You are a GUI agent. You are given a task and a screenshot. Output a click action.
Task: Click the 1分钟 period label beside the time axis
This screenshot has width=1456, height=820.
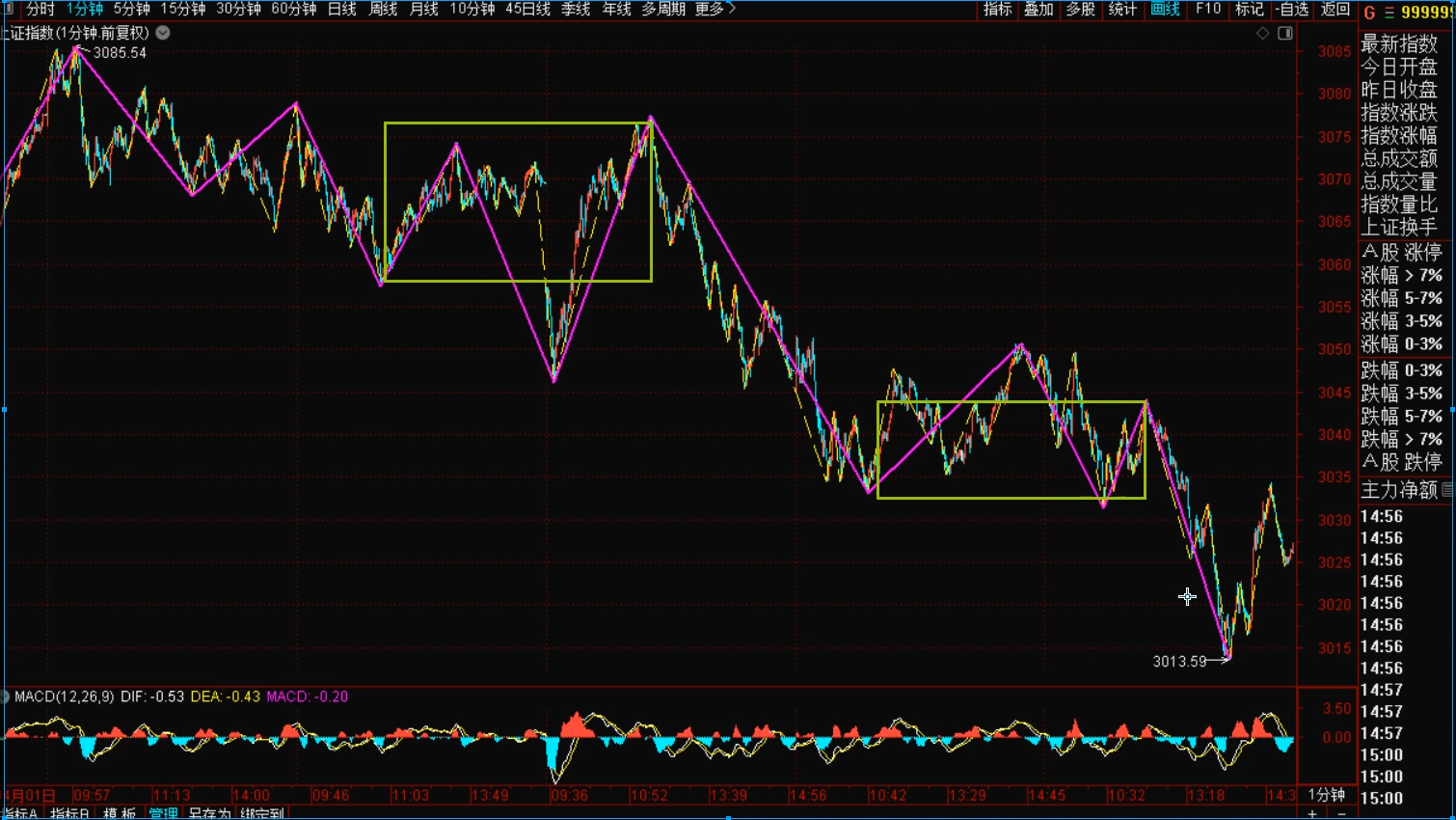click(1326, 795)
